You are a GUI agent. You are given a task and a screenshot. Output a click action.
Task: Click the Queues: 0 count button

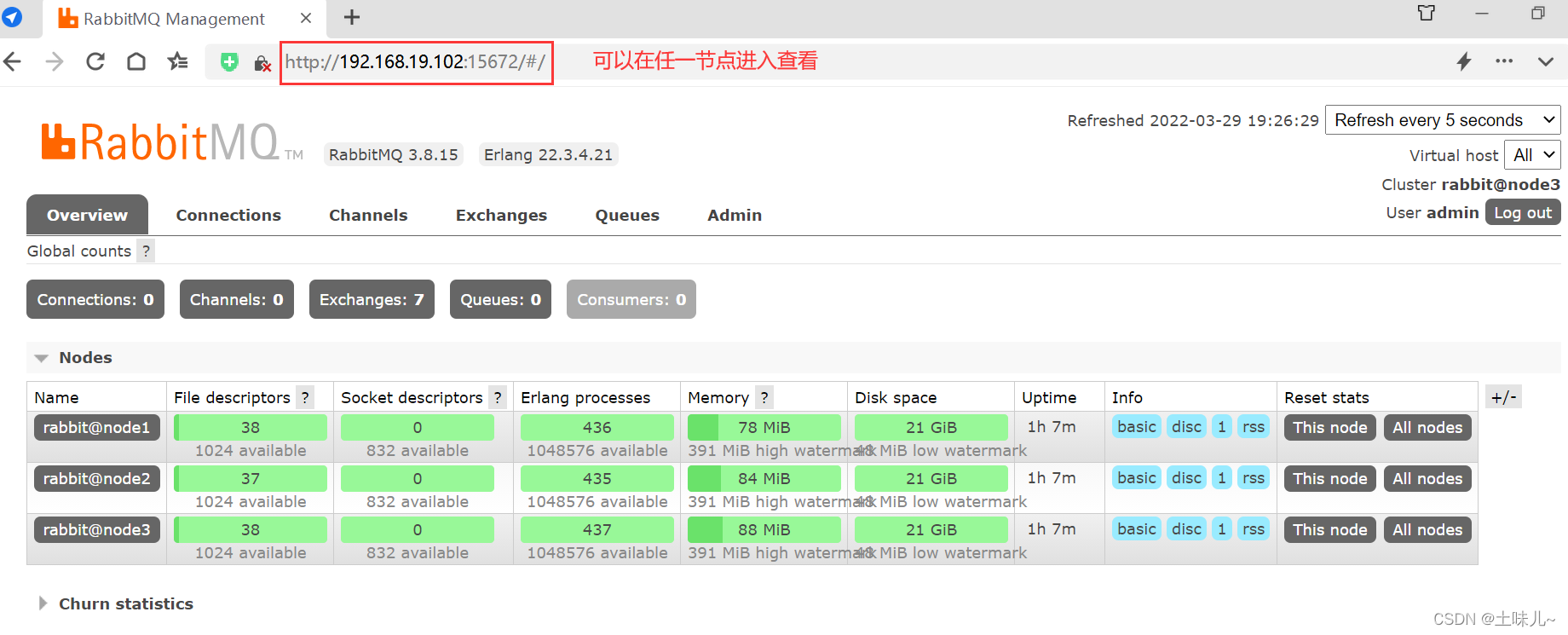501,299
